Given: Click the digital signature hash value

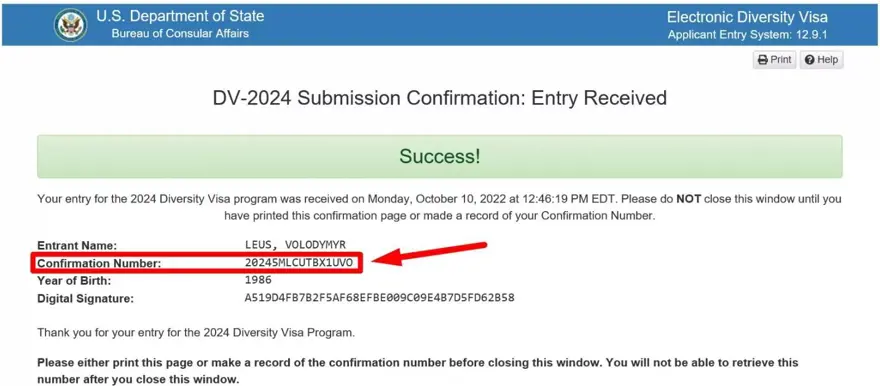Looking at the screenshot, I should (x=379, y=297).
